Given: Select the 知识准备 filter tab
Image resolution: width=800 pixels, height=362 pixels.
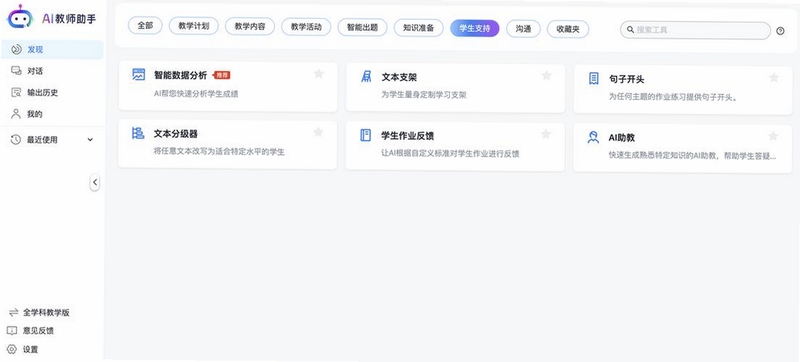Looking at the screenshot, I should point(418,28).
